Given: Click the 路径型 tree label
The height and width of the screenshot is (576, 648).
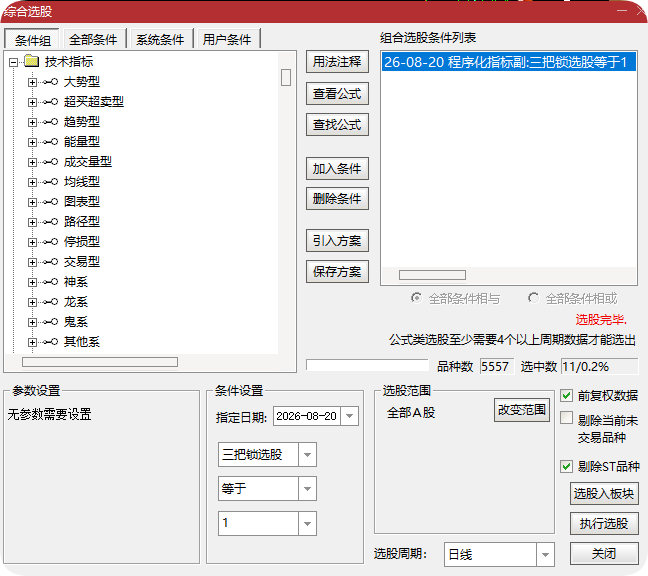Looking at the screenshot, I should click(82, 222).
